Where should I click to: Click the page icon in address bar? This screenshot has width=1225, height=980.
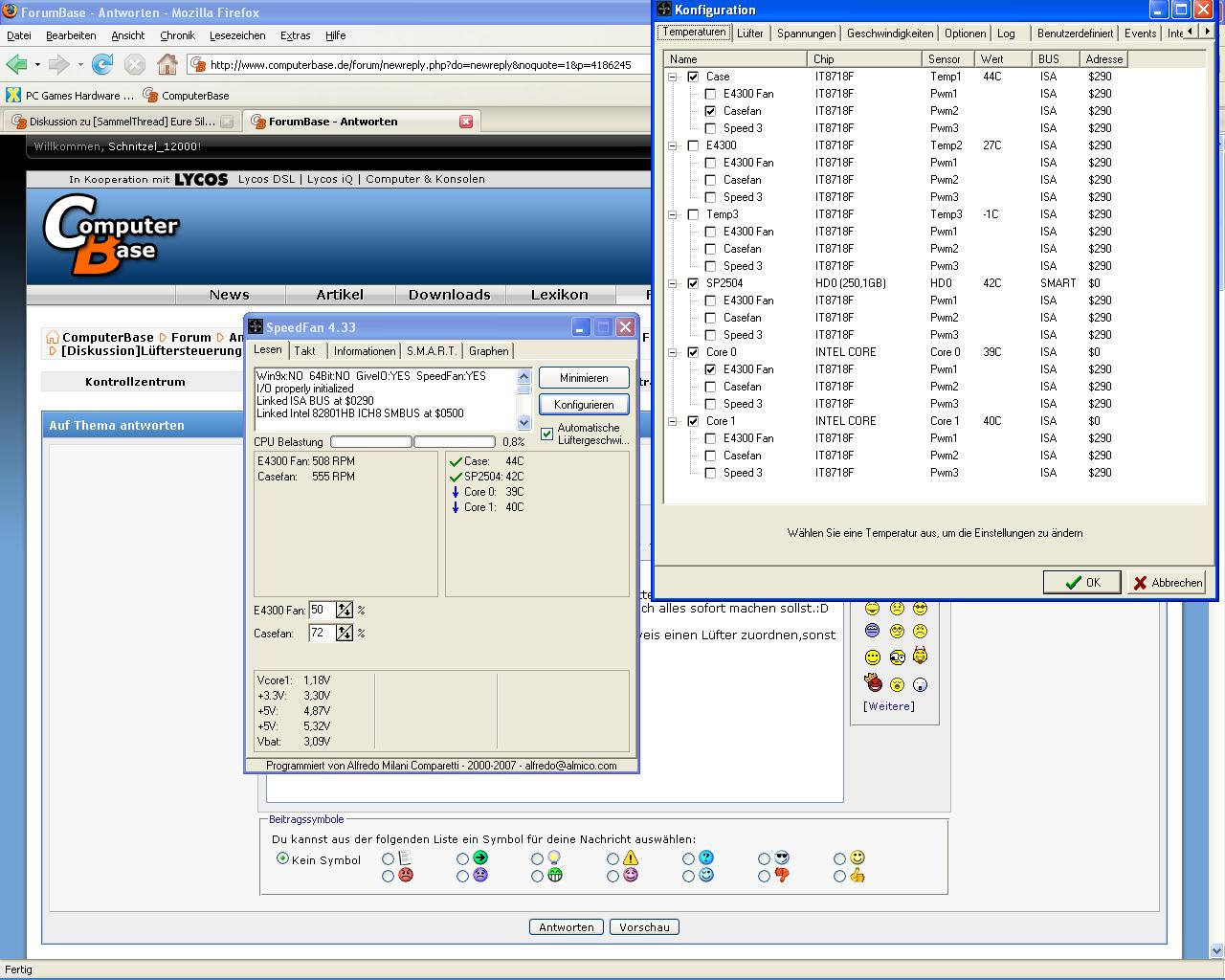(198, 64)
